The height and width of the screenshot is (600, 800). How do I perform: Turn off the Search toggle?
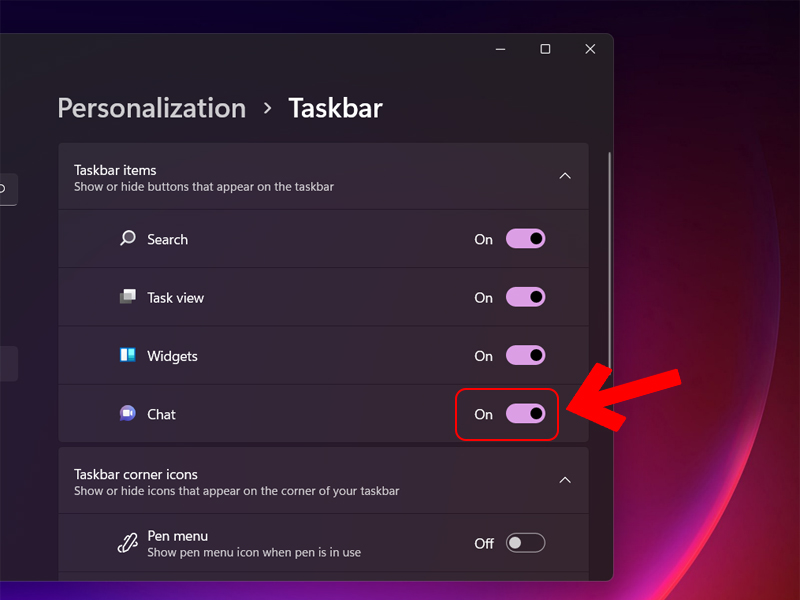click(526, 239)
